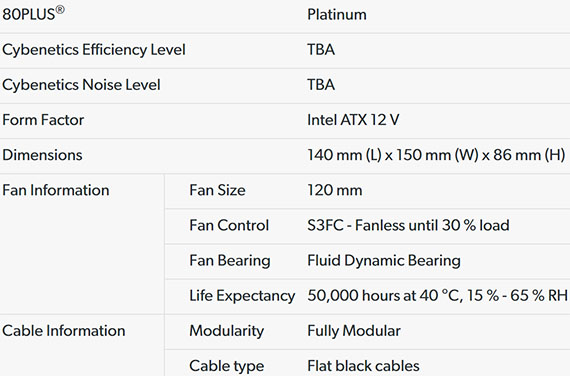Viewport: 570px width, 376px height.
Task: Select the 140 mm dimensions value
Action: pos(436,155)
